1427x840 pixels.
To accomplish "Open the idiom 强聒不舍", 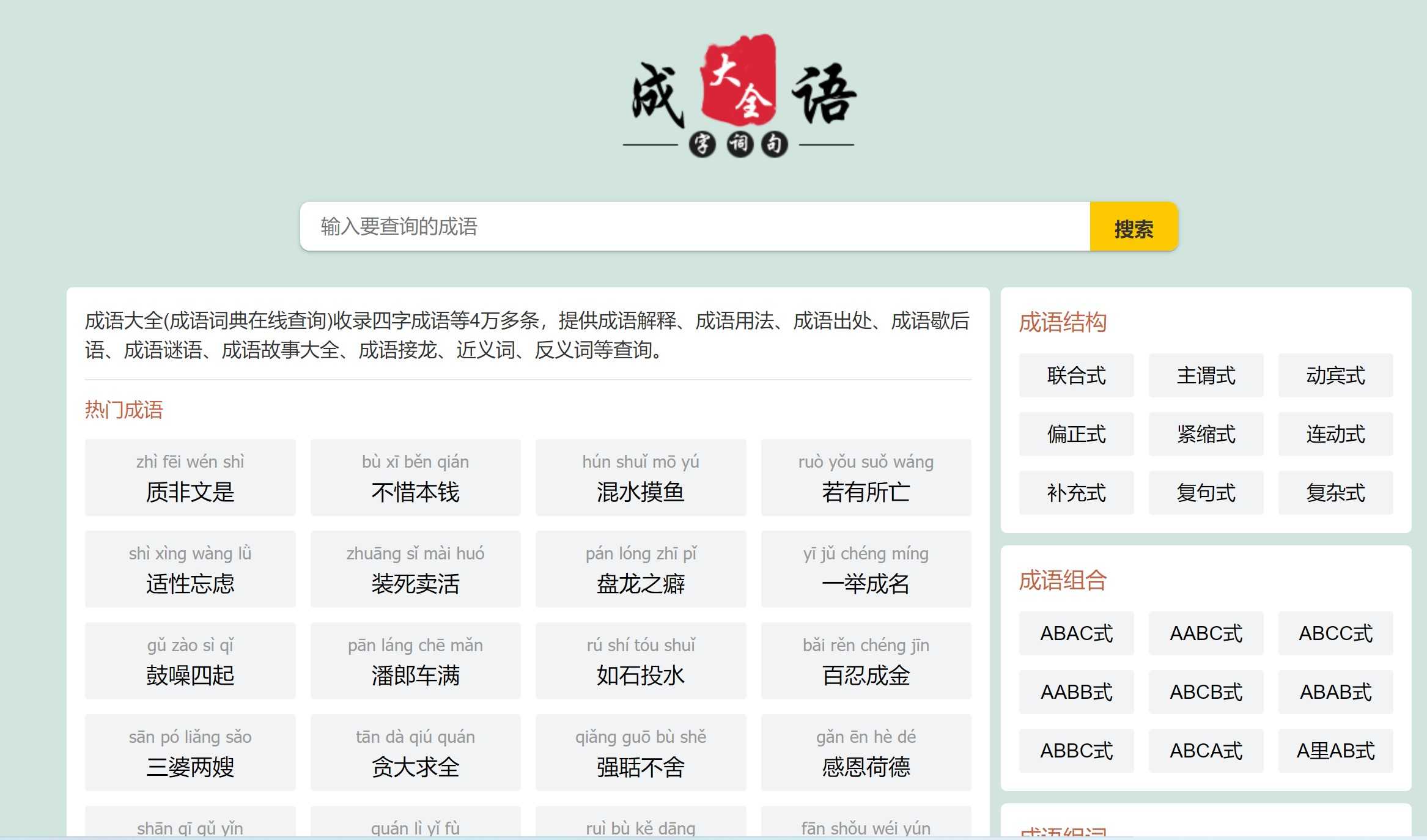I will [641, 753].
